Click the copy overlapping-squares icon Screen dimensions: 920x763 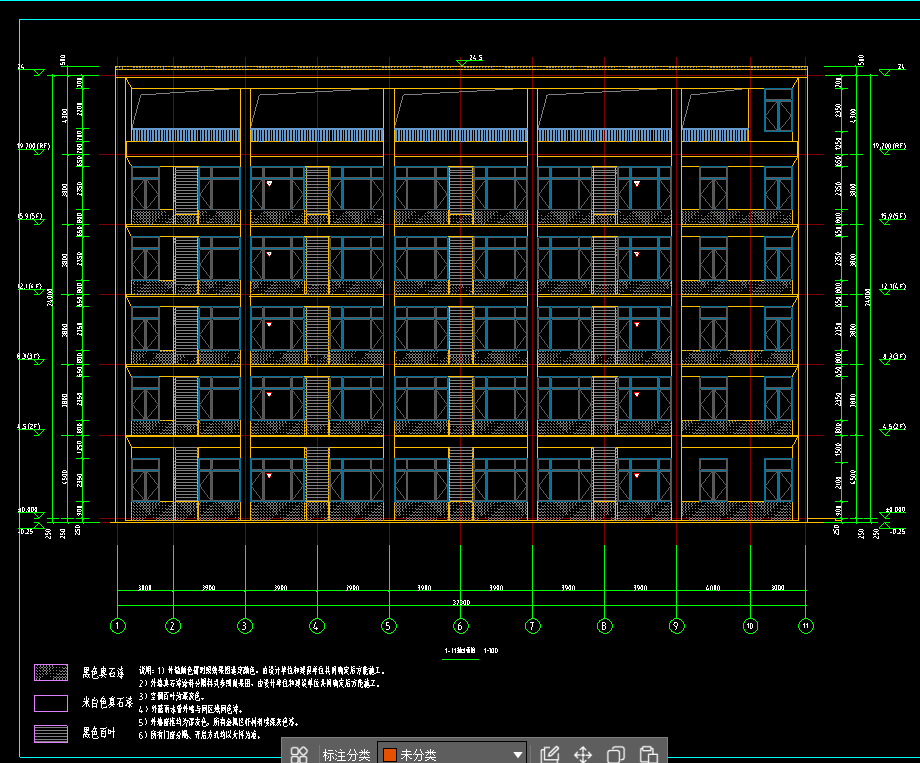(x=616, y=755)
